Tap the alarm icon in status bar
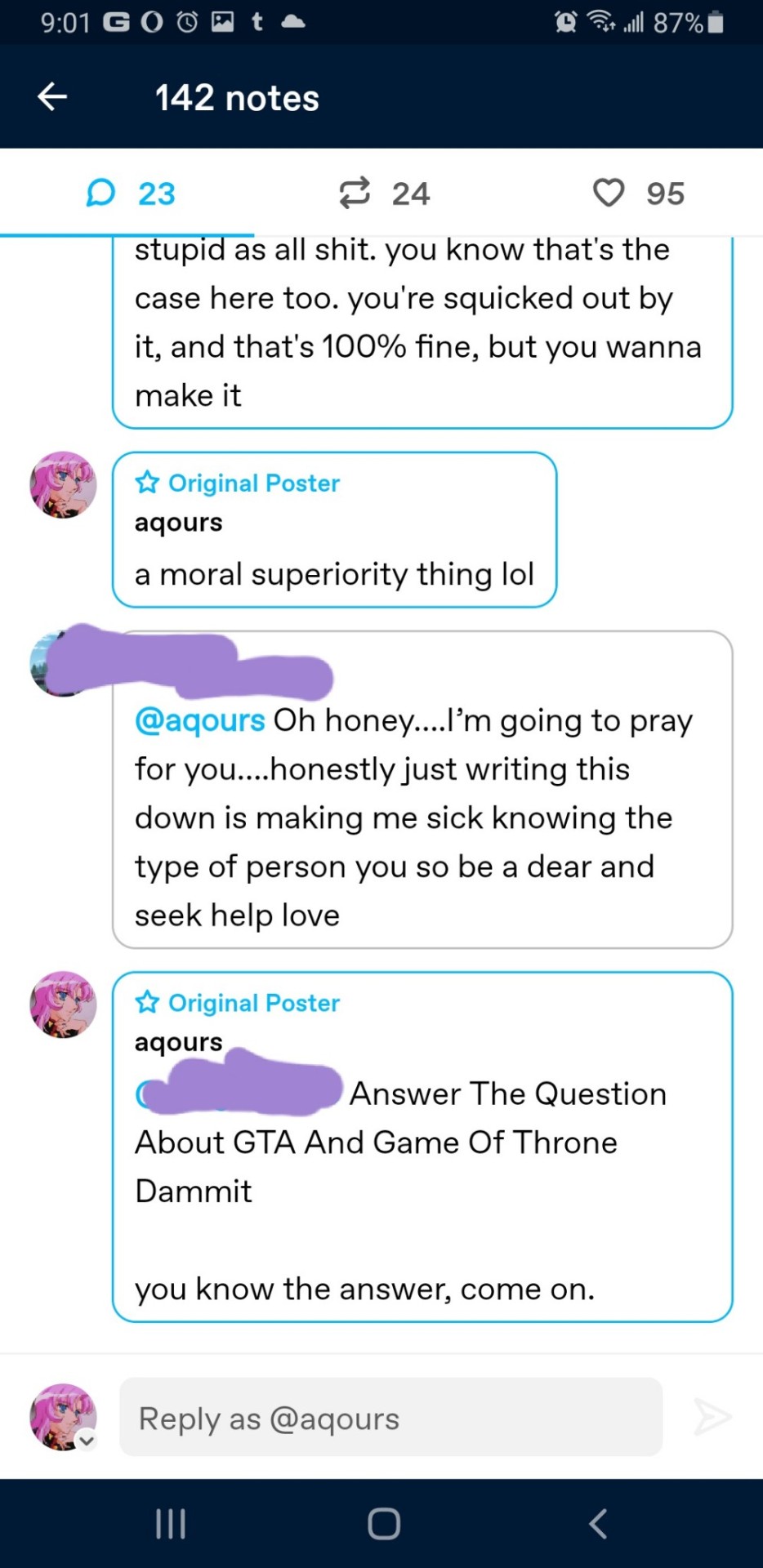 (565, 22)
